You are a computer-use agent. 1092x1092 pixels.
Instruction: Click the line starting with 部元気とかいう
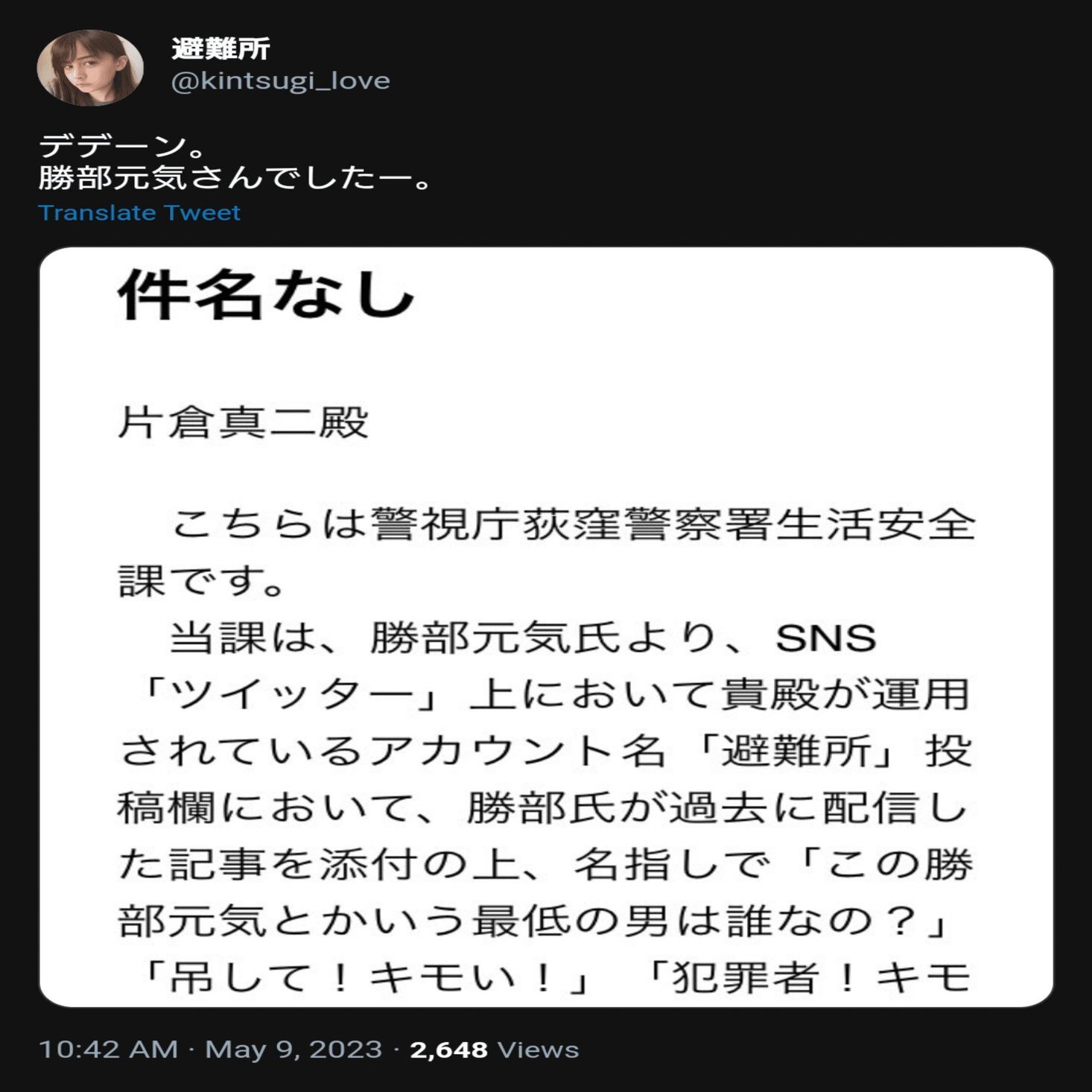click(x=535, y=921)
